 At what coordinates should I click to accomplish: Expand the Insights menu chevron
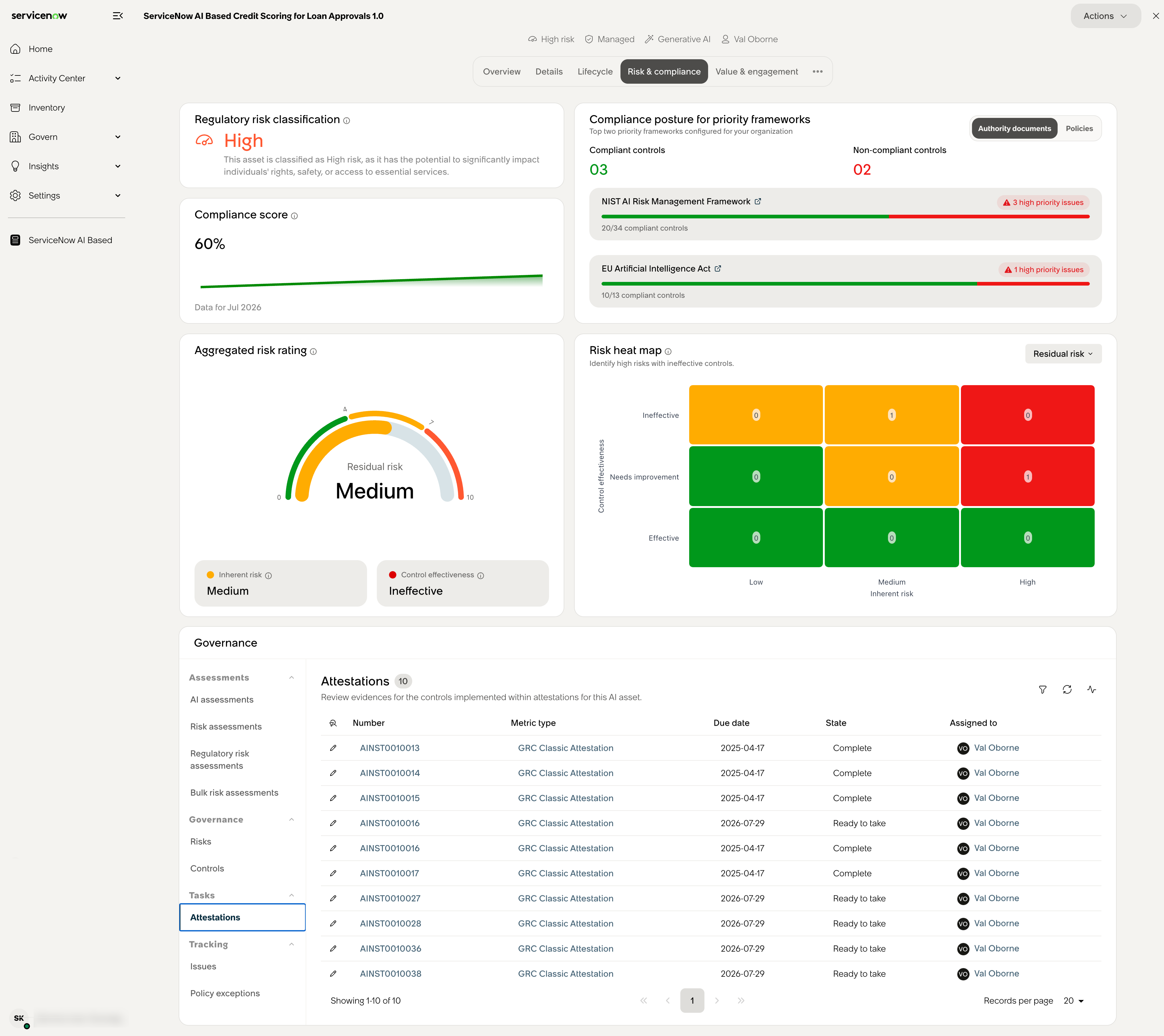tap(118, 166)
